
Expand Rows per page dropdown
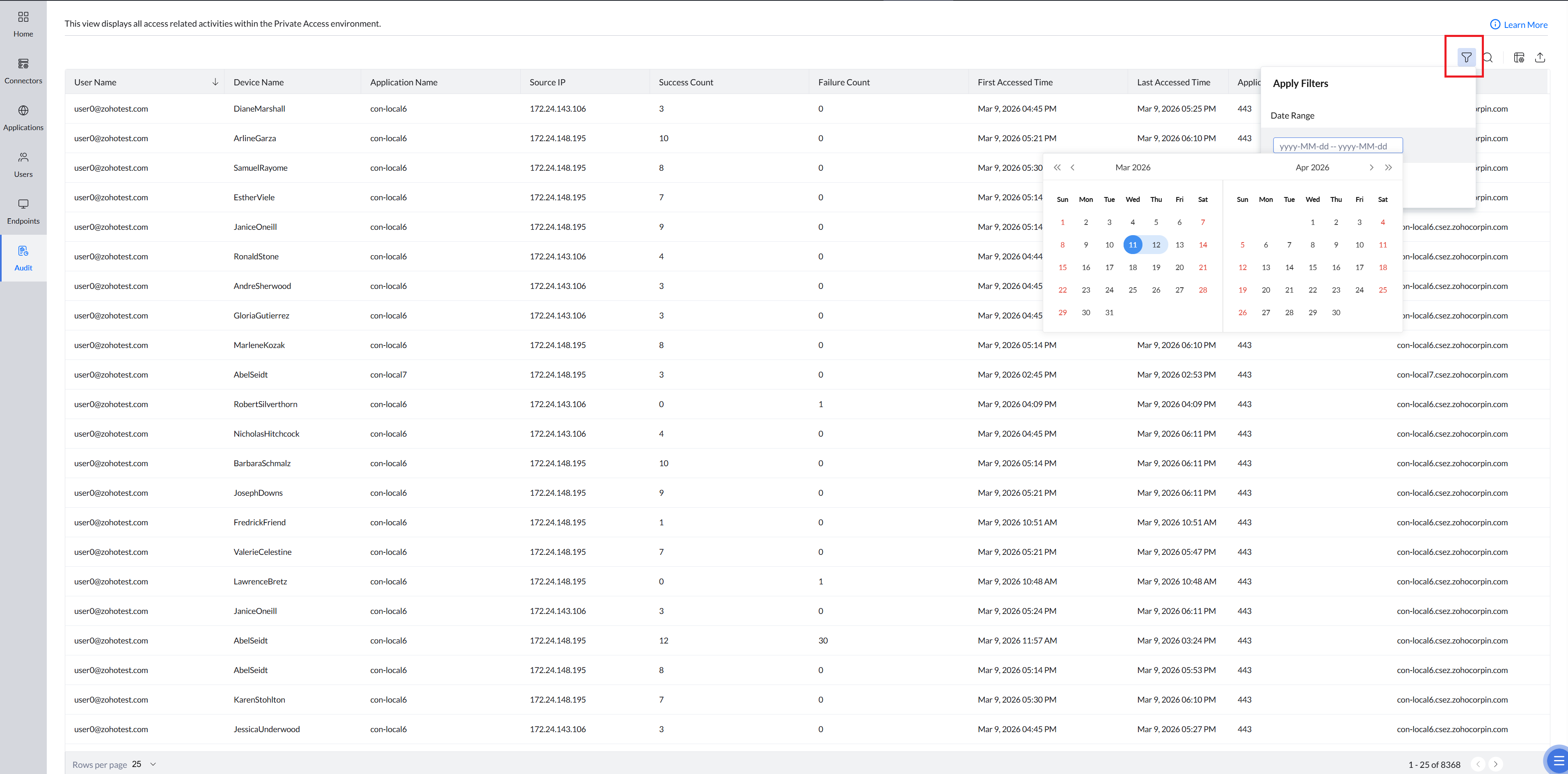[x=153, y=764]
